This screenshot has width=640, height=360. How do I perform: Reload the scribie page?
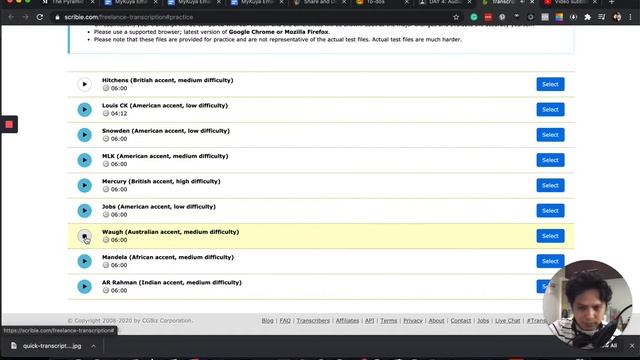pyautogui.click(x=40, y=17)
